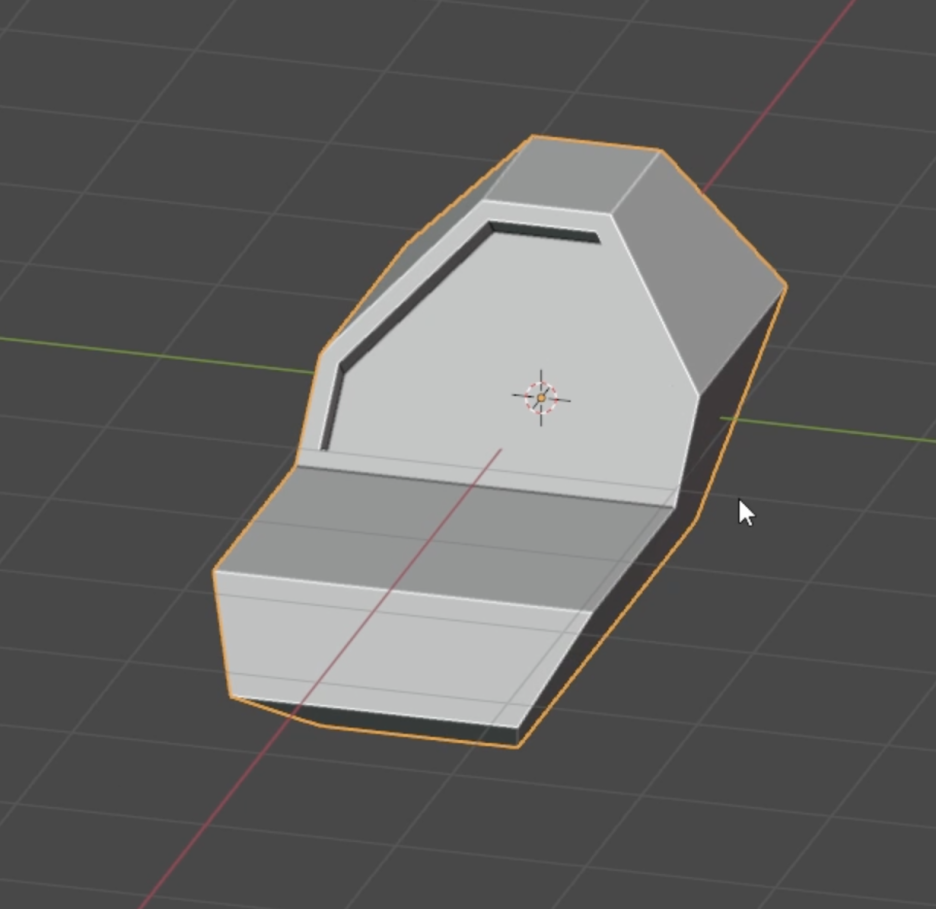The image size is (936, 909).
Task: Click the 3D cursor crosshair on the backrest
Action: click(541, 398)
